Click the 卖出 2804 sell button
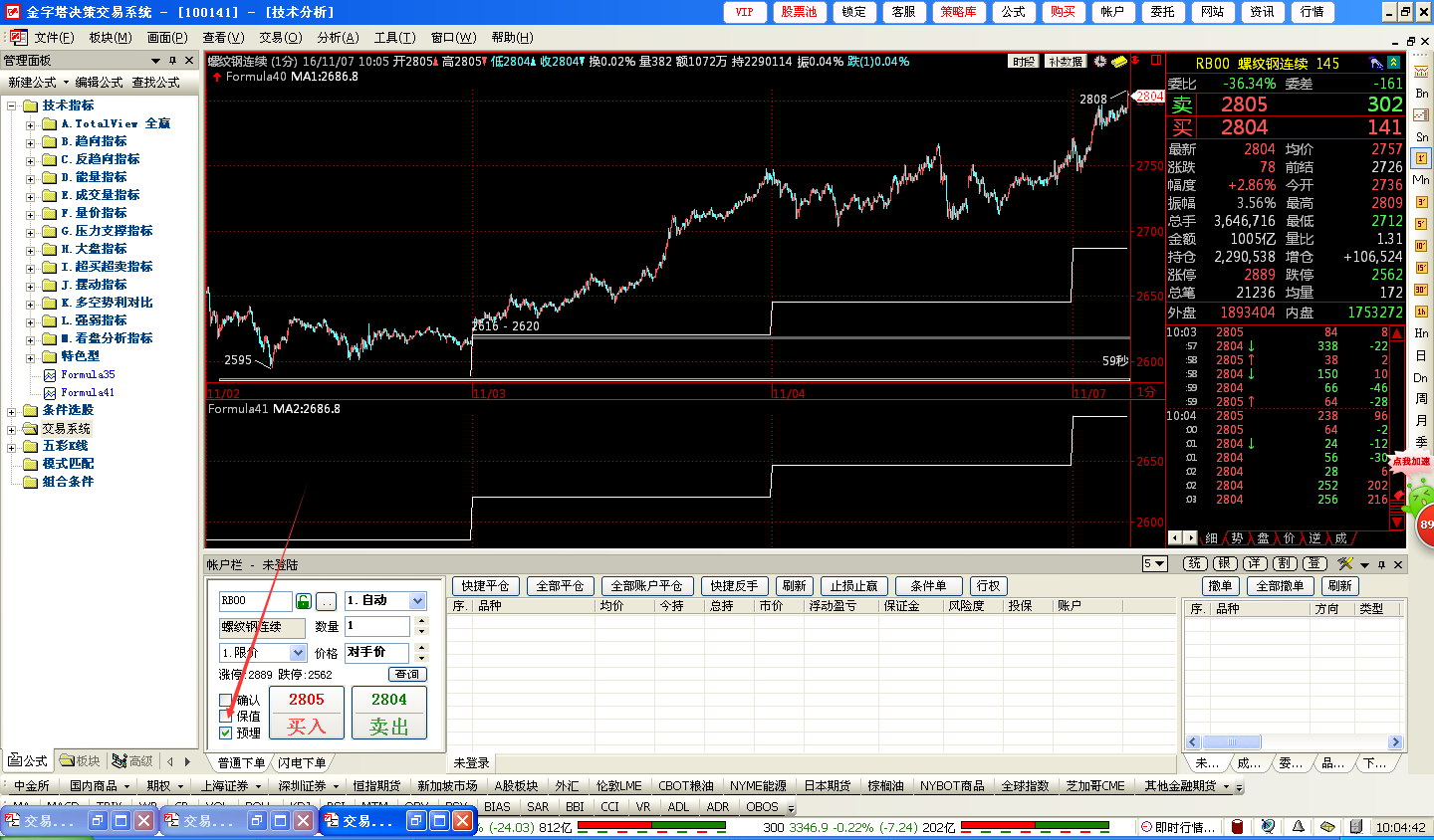This screenshot has width=1434, height=840. [x=389, y=713]
